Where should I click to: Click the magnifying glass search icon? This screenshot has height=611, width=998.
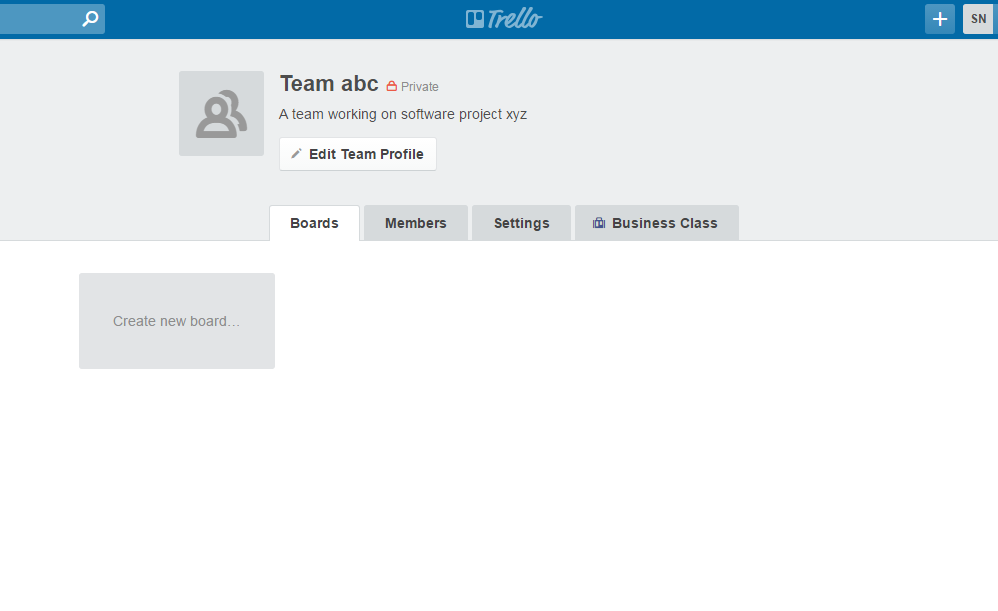point(90,18)
